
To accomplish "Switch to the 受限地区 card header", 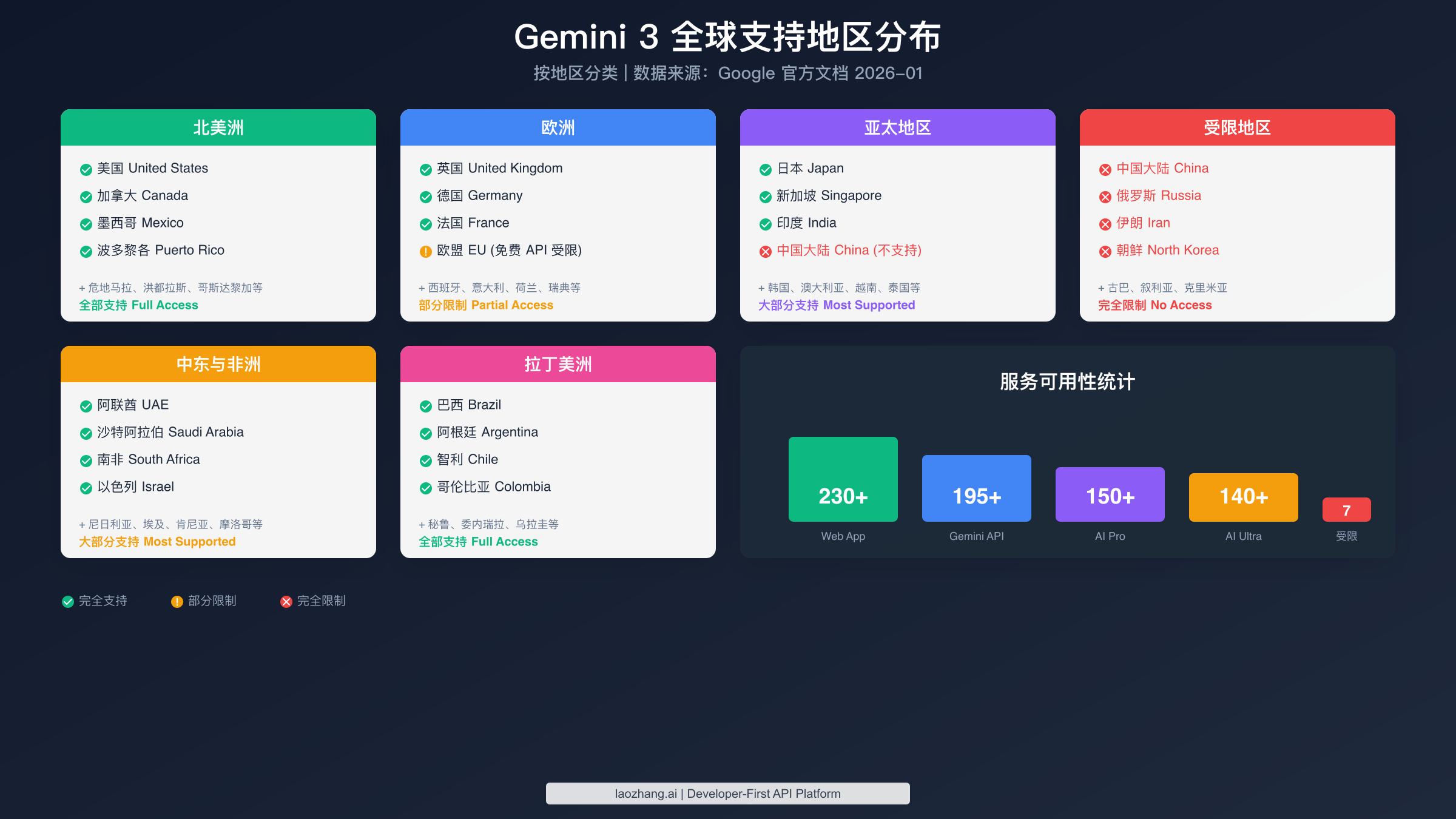I will pyautogui.click(x=1238, y=127).
